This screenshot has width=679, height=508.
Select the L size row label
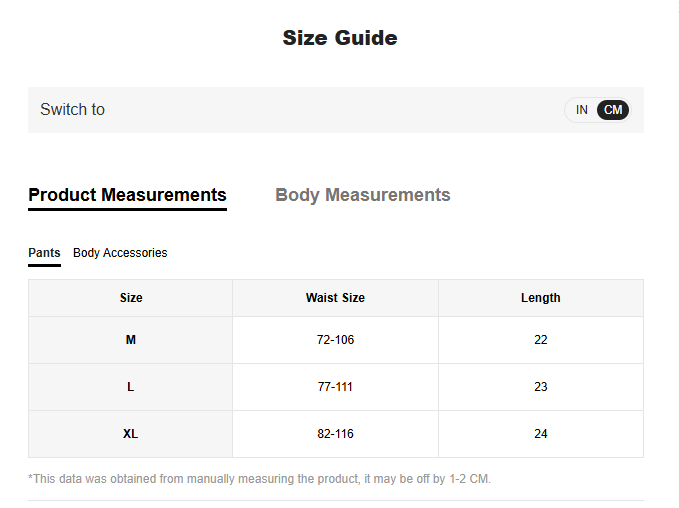pos(131,387)
